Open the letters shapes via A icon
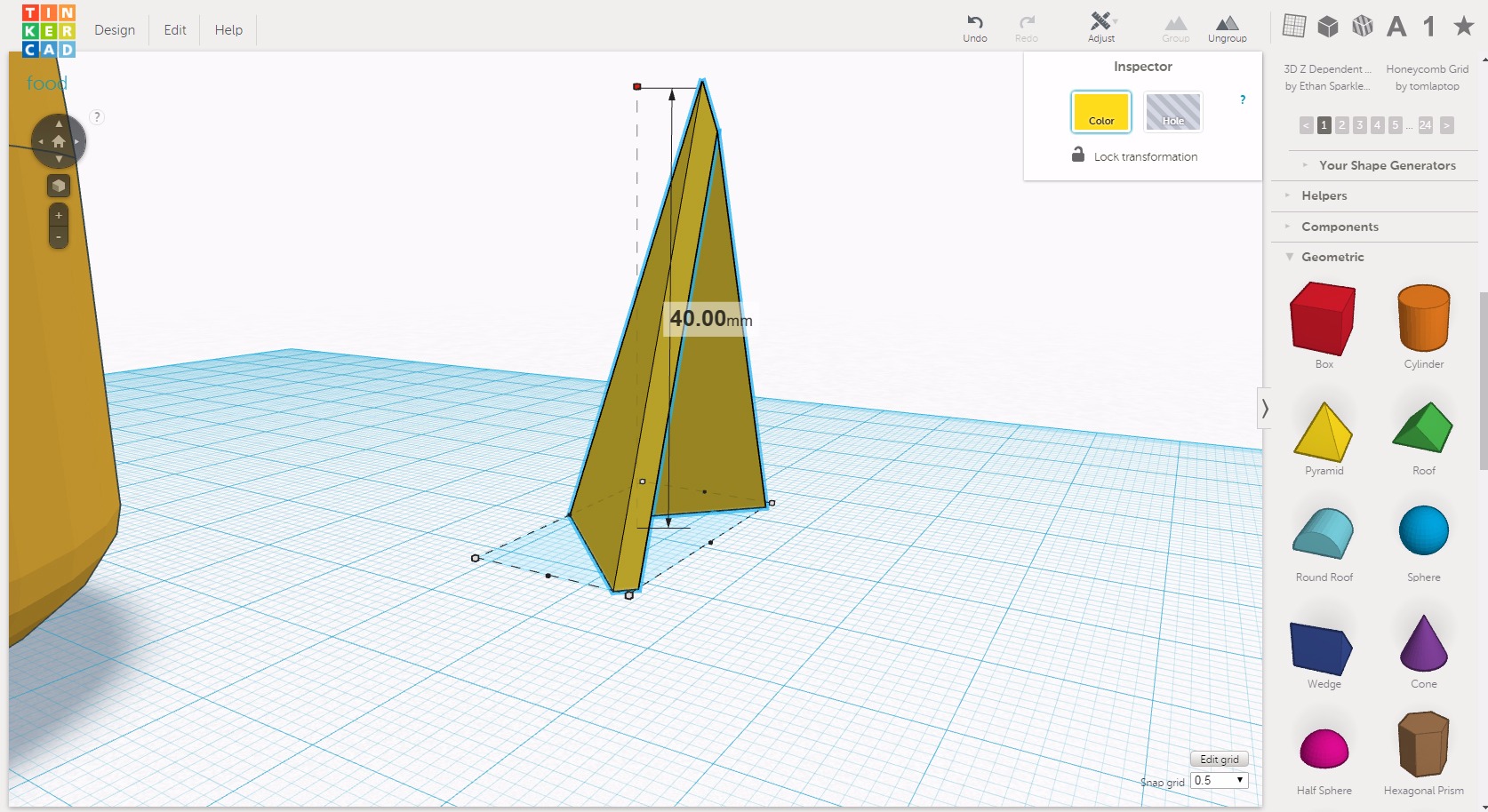1488x812 pixels. coord(1396,27)
